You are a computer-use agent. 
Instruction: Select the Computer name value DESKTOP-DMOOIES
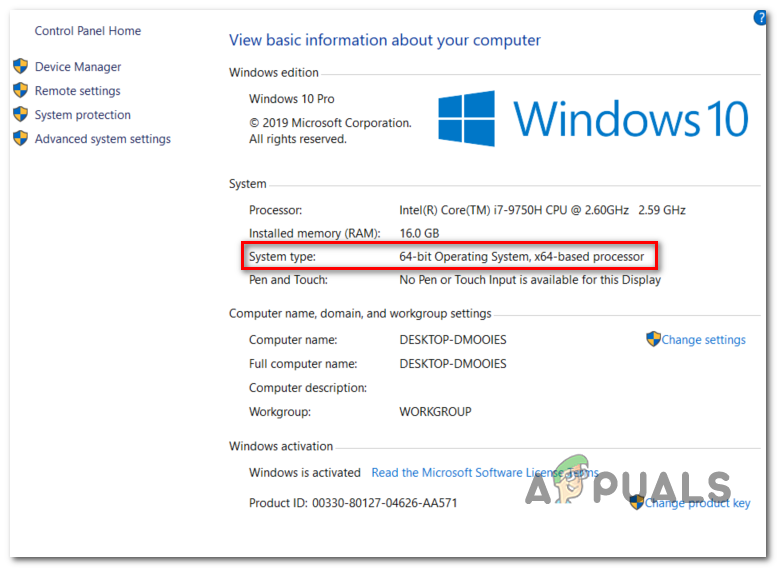pos(453,340)
